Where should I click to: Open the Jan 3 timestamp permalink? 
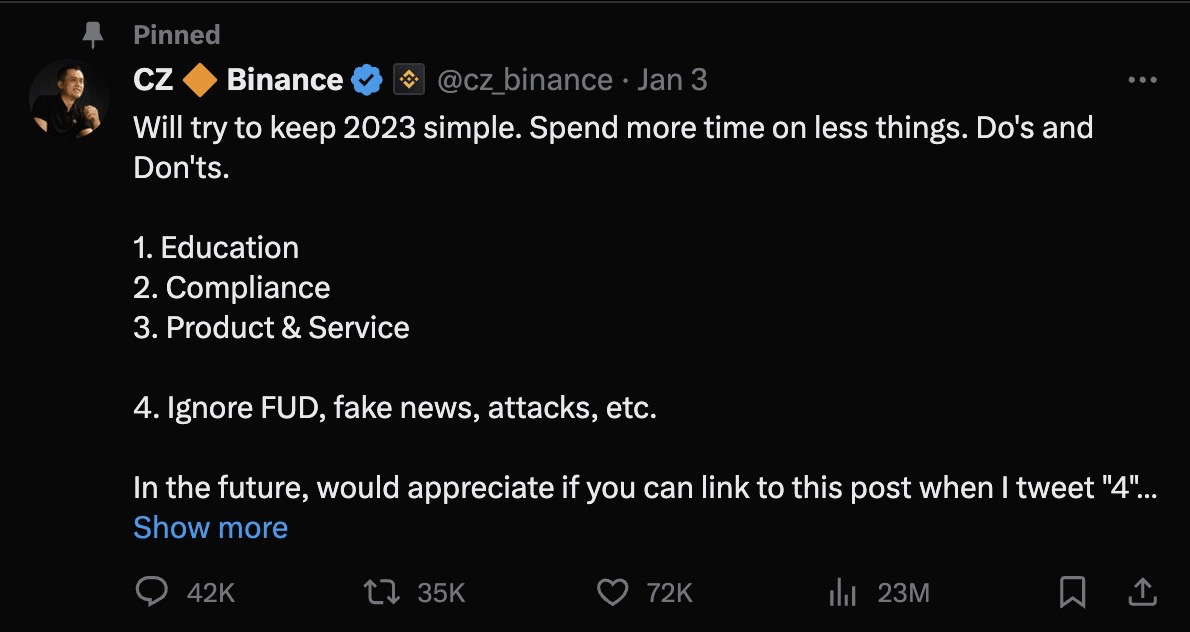672,80
